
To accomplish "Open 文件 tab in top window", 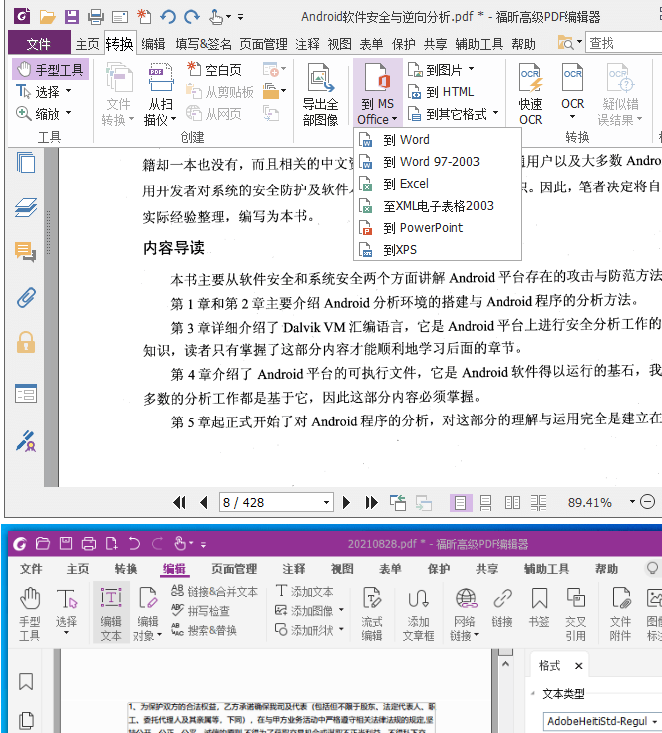I will point(39,44).
